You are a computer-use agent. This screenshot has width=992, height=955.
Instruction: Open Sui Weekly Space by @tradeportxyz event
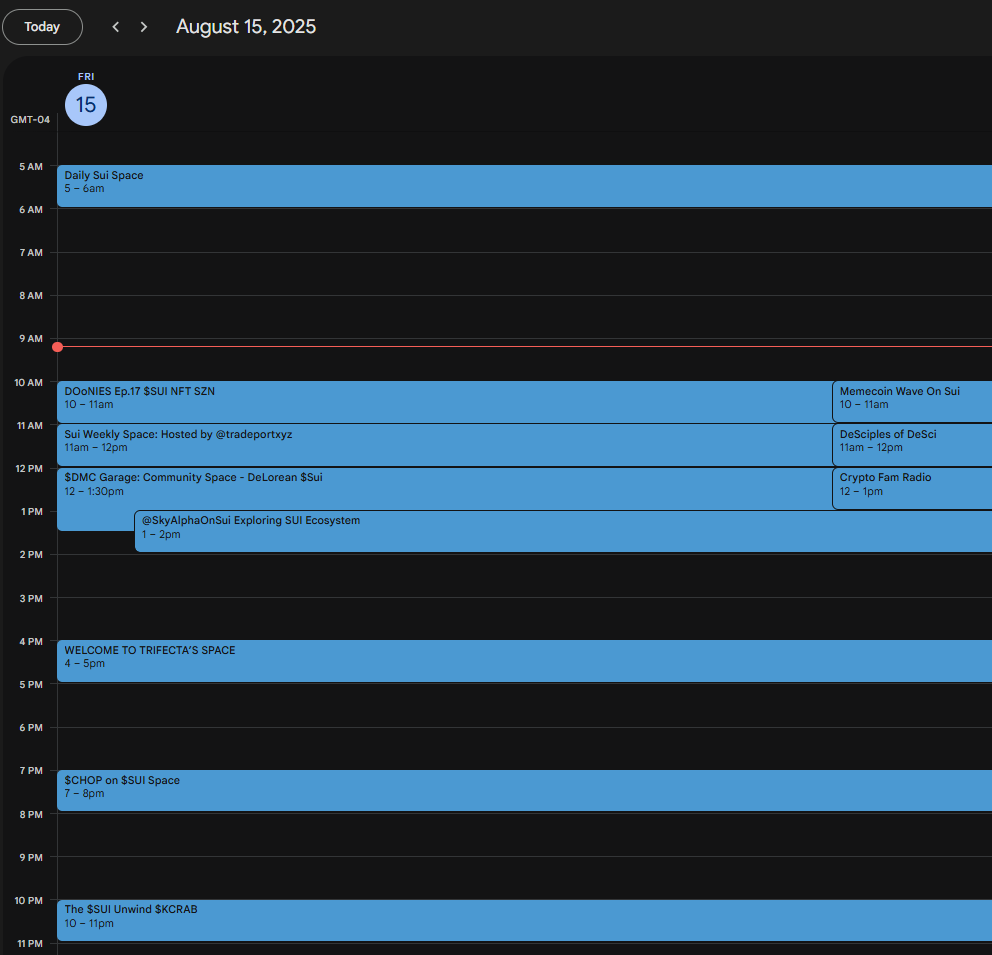point(445,445)
